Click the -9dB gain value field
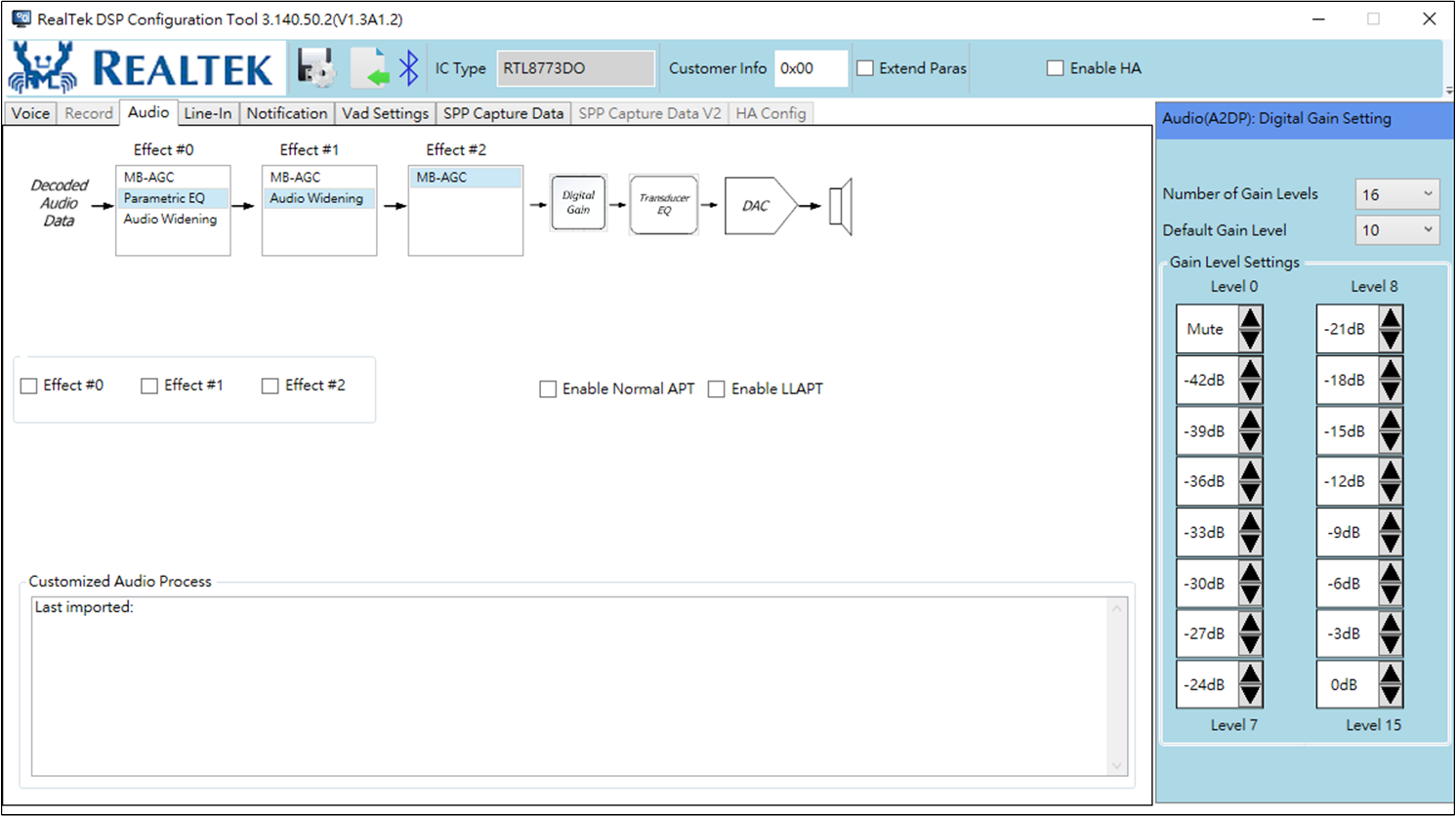This screenshot has height=816, width=1456. click(1348, 532)
